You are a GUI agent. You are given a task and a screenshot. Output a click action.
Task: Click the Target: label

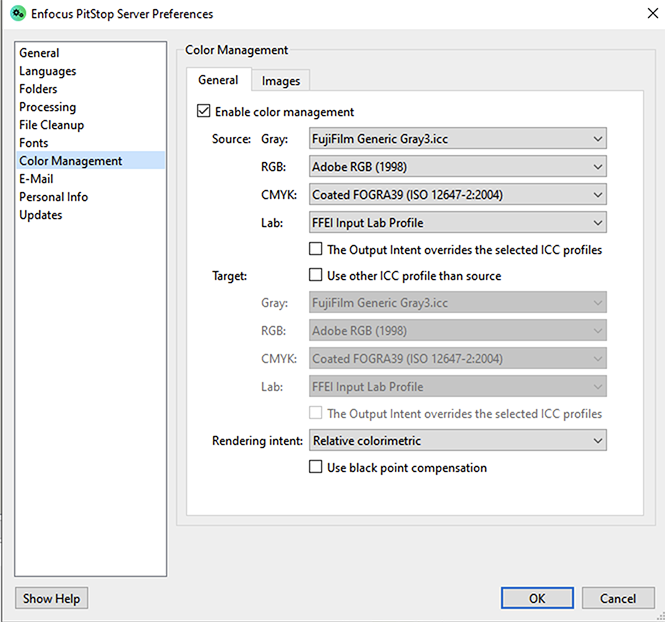(229, 276)
